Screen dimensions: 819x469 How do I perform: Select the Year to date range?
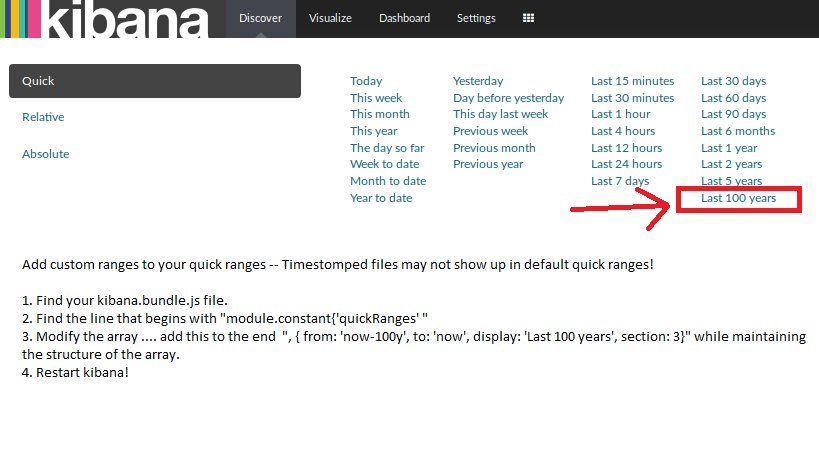381,198
